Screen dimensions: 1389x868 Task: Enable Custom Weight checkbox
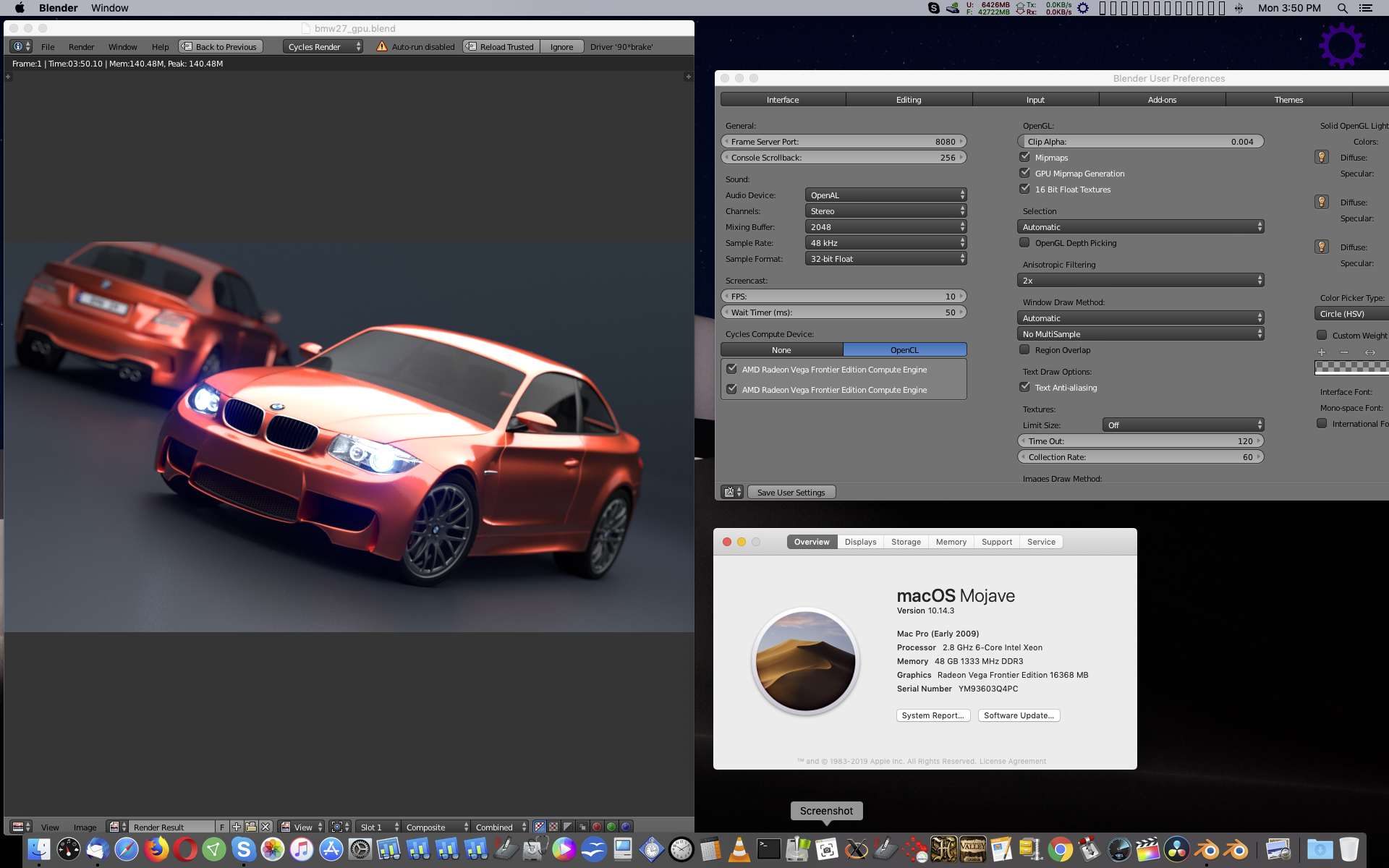click(1322, 335)
